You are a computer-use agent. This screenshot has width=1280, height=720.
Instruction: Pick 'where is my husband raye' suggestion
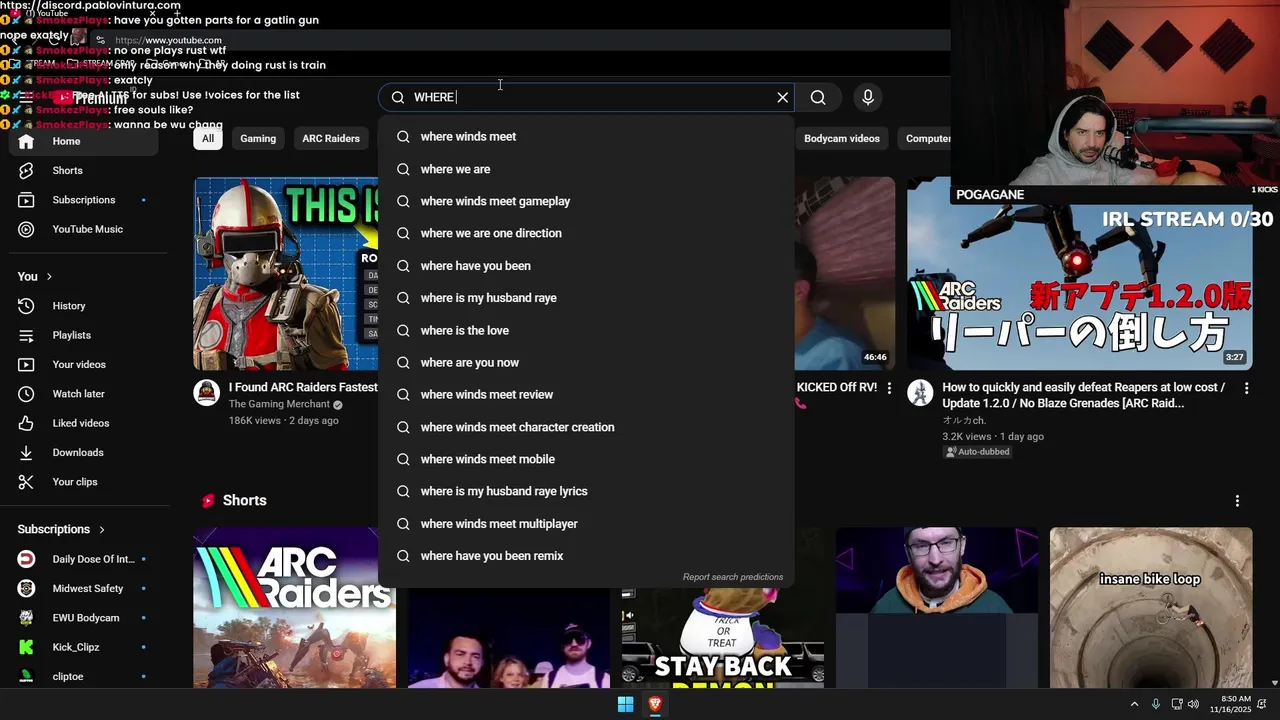point(586,298)
